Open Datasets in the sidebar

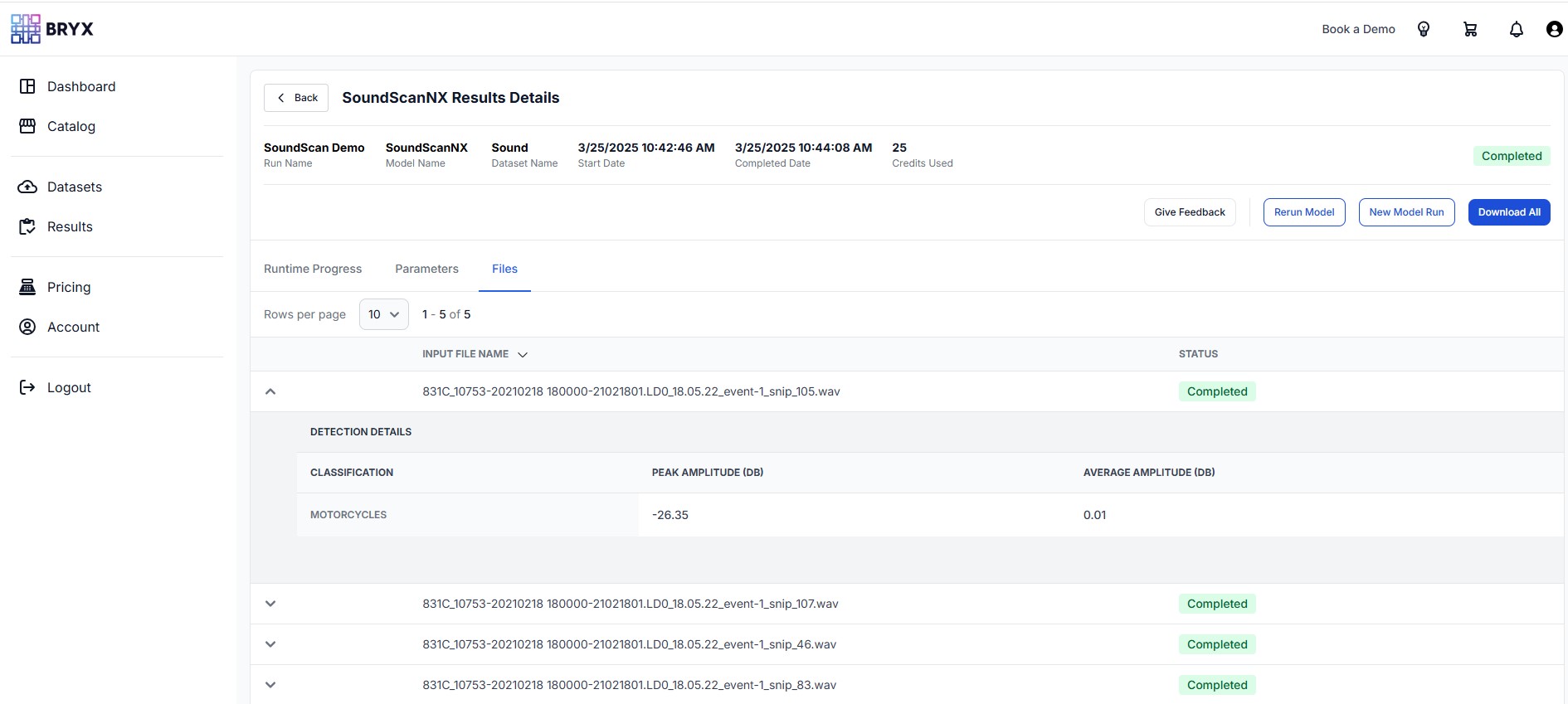[74, 187]
